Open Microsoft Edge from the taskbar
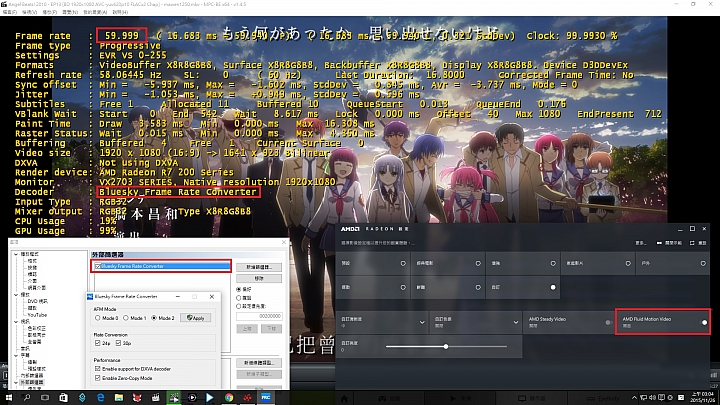 click(100, 398)
